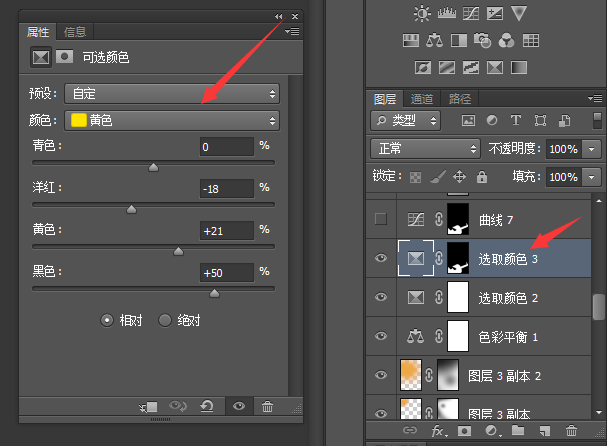This screenshot has height=446, width=607.
Task: Switch to the 属性 tab
Action: pyautogui.click(x=38, y=32)
